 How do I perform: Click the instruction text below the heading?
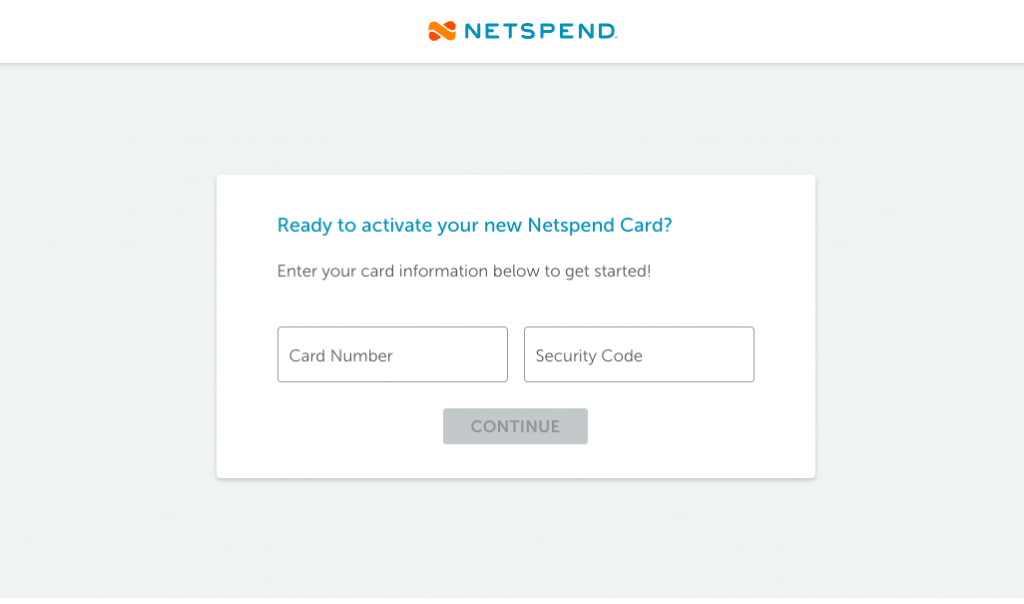pyautogui.click(x=464, y=271)
